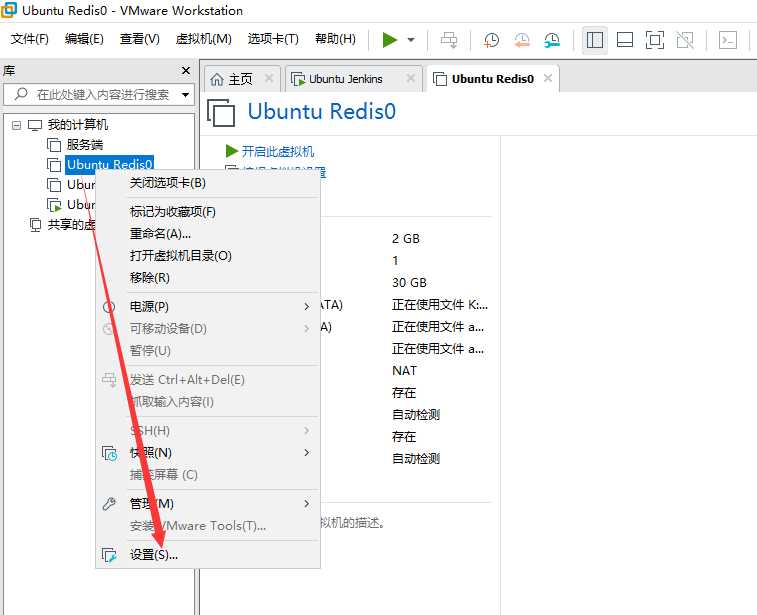Expand the 电源(P) submenu
The image size is (757, 615).
click(208, 307)
